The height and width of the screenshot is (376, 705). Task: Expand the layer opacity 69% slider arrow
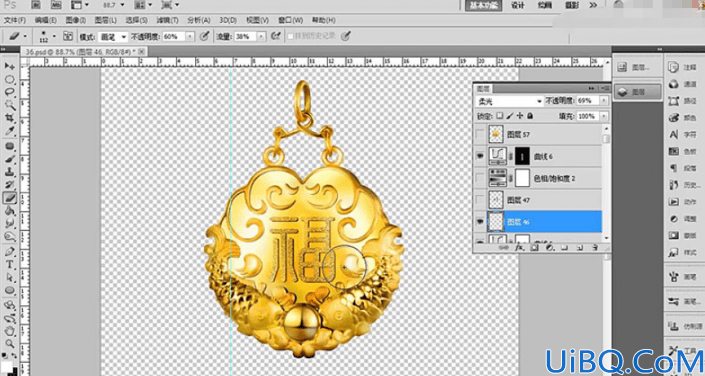coord(604,101)
